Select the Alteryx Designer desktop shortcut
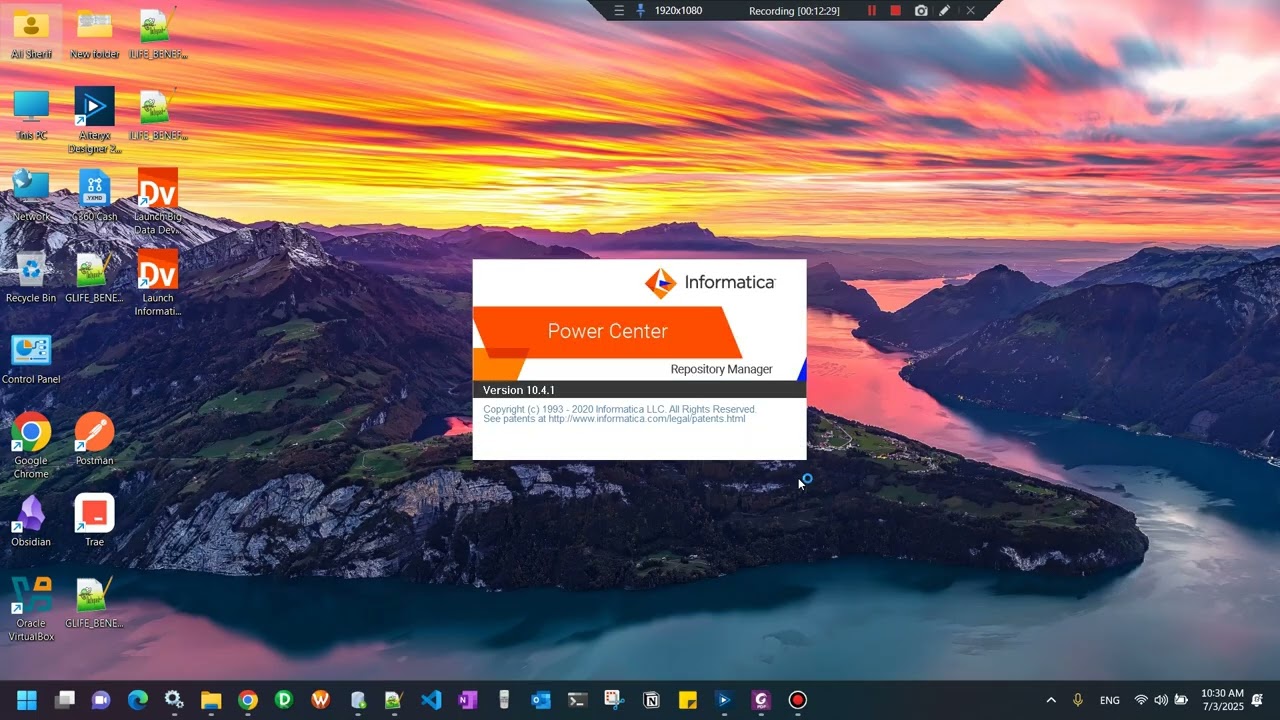 [94, 120]
